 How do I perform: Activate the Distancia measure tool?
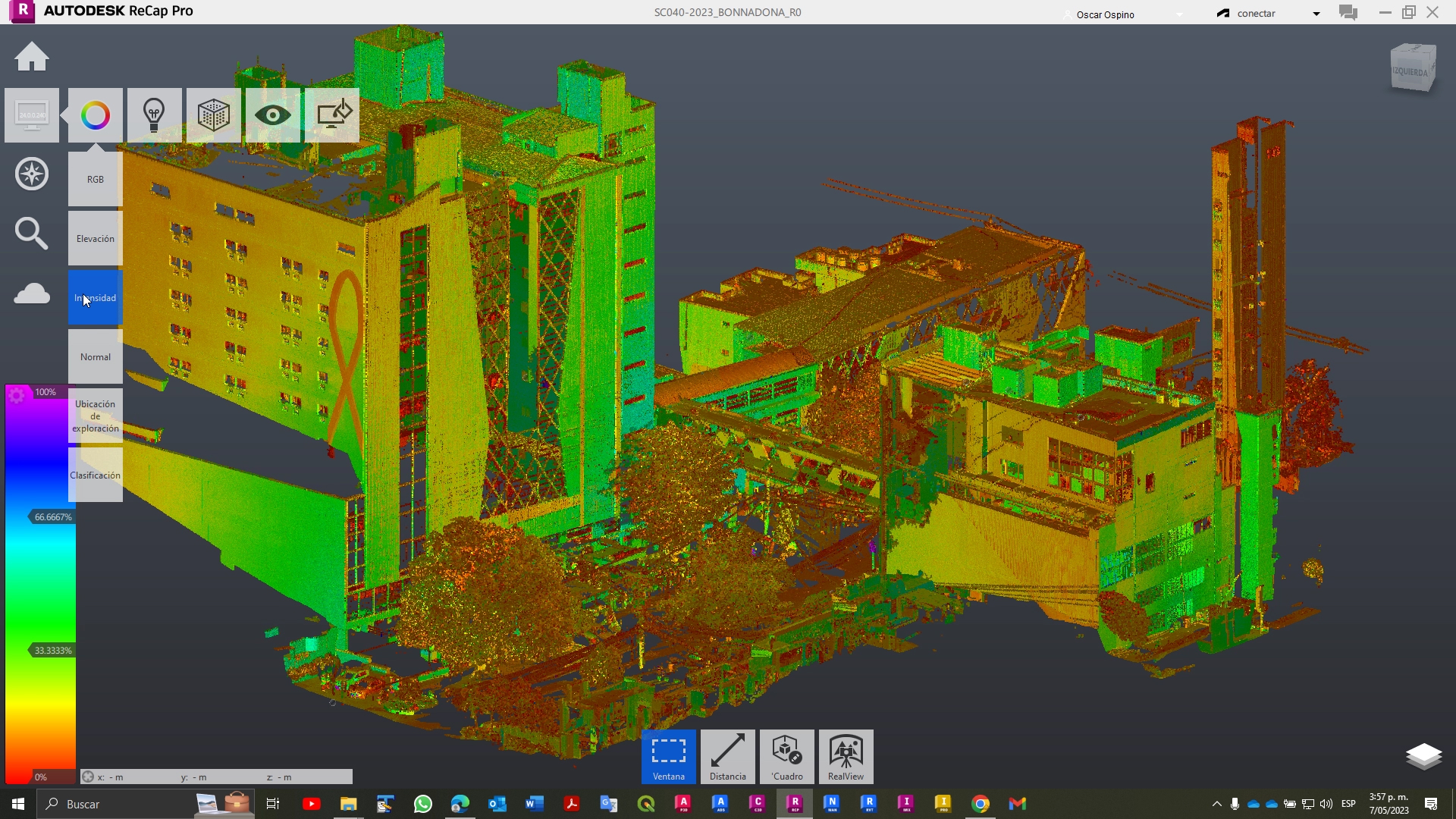(728, 757)
